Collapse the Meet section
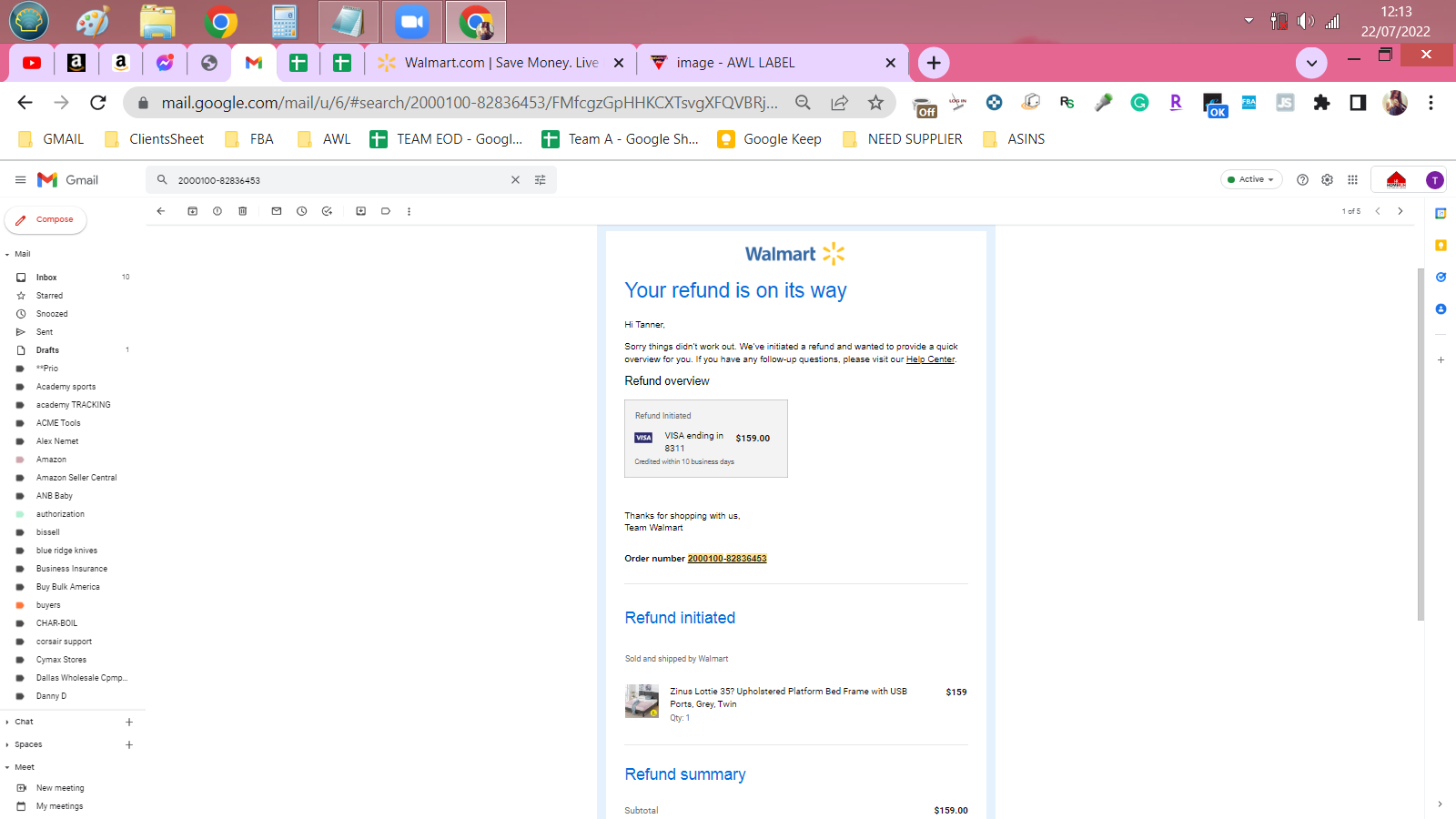This screenshot has height=819, width=1456. pyautogui.click(x=7, y=768)
